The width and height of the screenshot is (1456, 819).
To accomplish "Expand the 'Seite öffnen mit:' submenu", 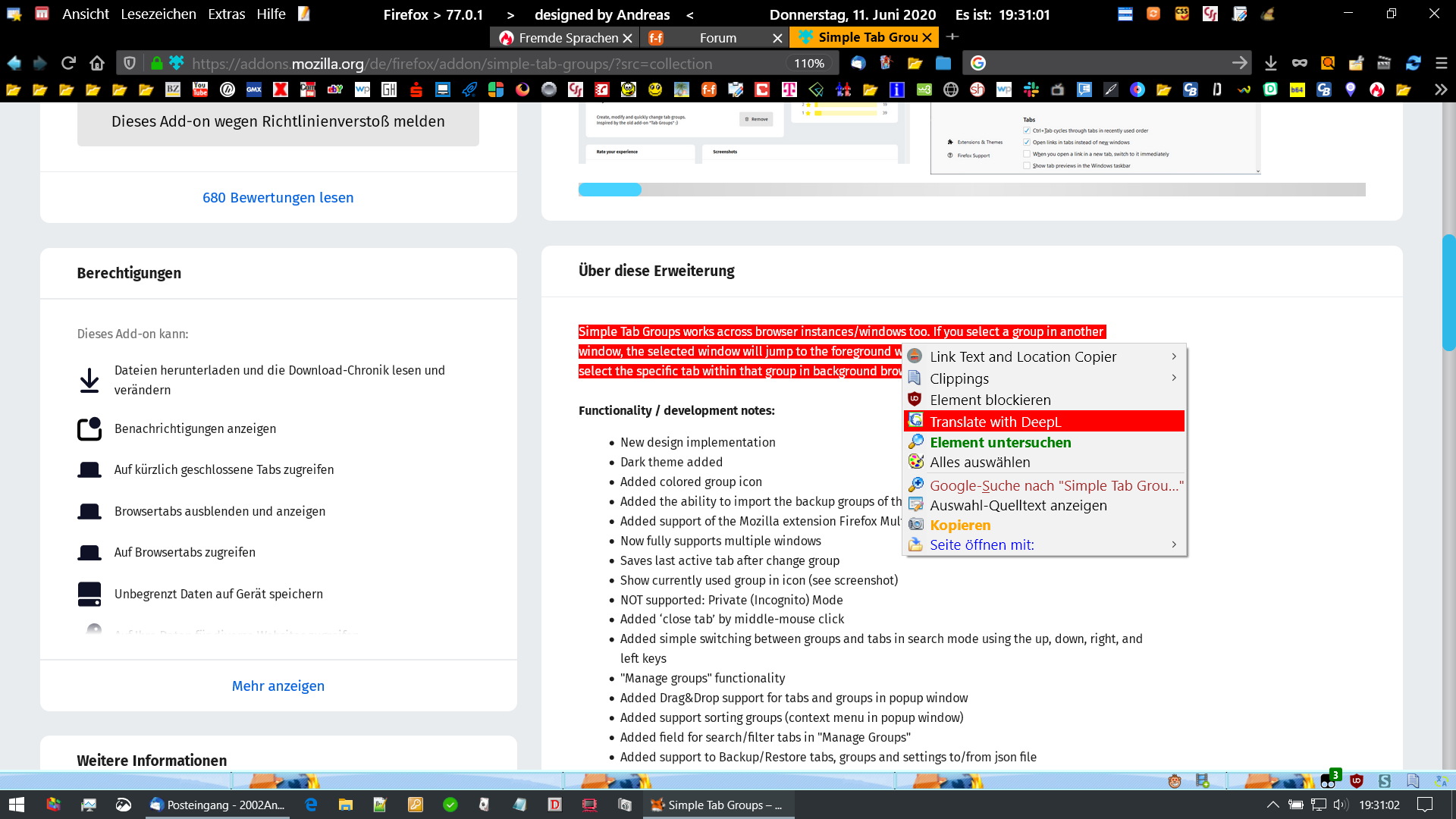I will (x=1174, y=544).
